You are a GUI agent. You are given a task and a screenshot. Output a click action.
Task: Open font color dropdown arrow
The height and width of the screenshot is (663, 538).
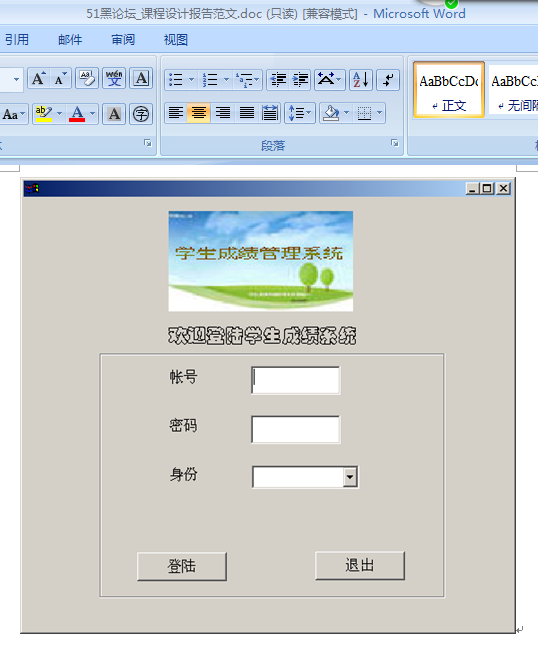tap(93, 113)
